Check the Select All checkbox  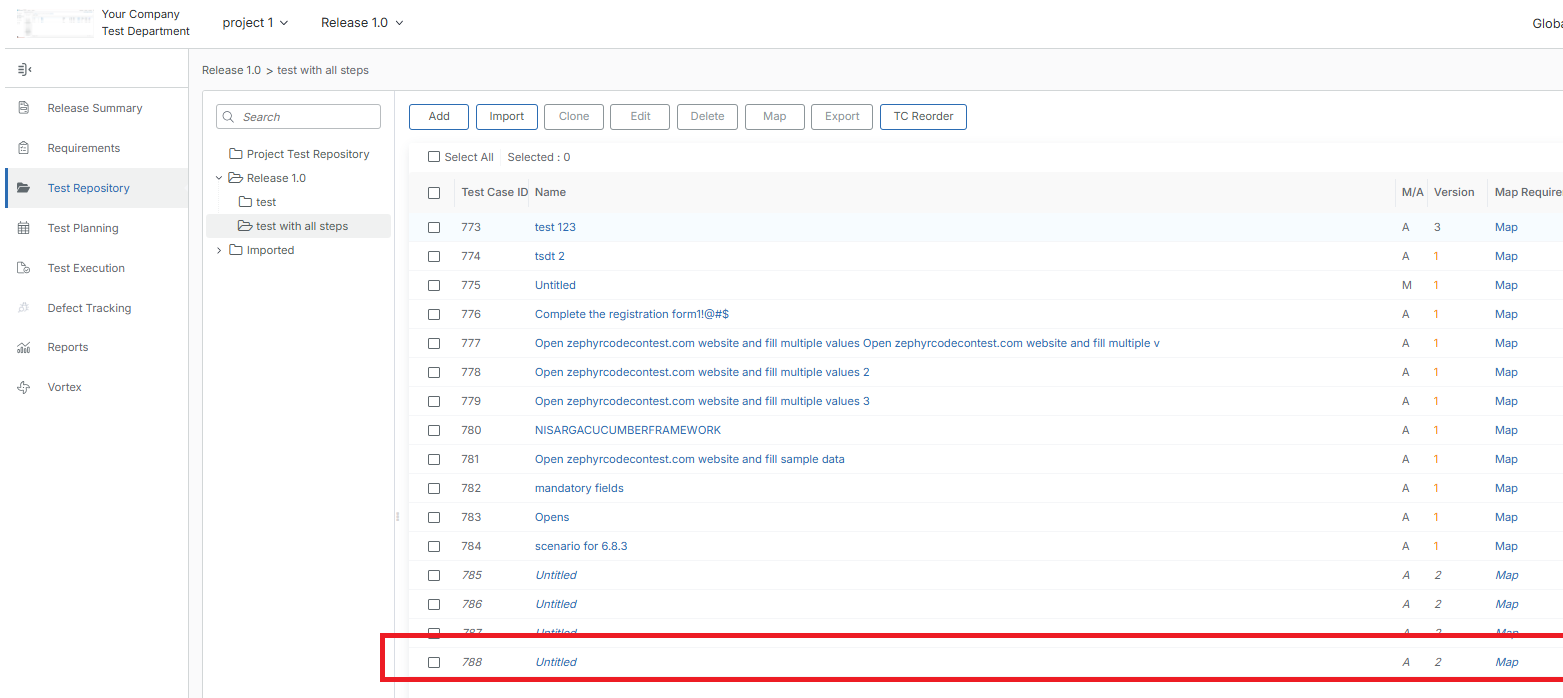pos(434,157)
